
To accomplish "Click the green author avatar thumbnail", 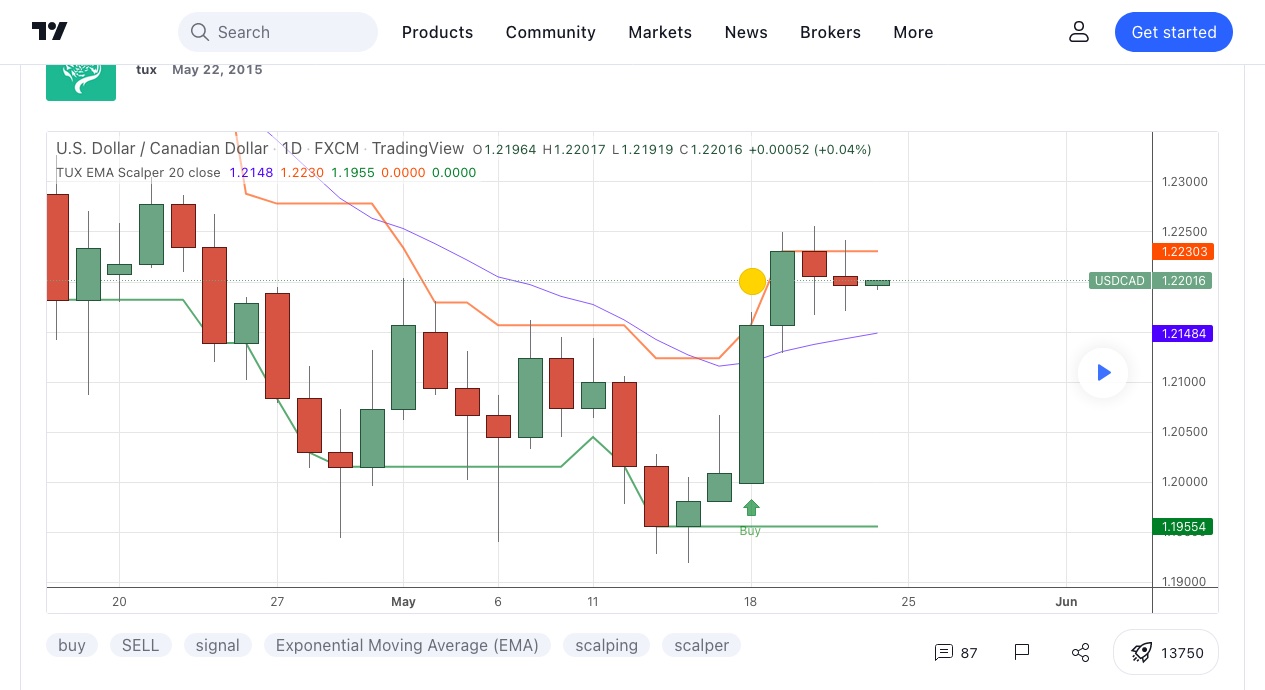I will (80, 82).
